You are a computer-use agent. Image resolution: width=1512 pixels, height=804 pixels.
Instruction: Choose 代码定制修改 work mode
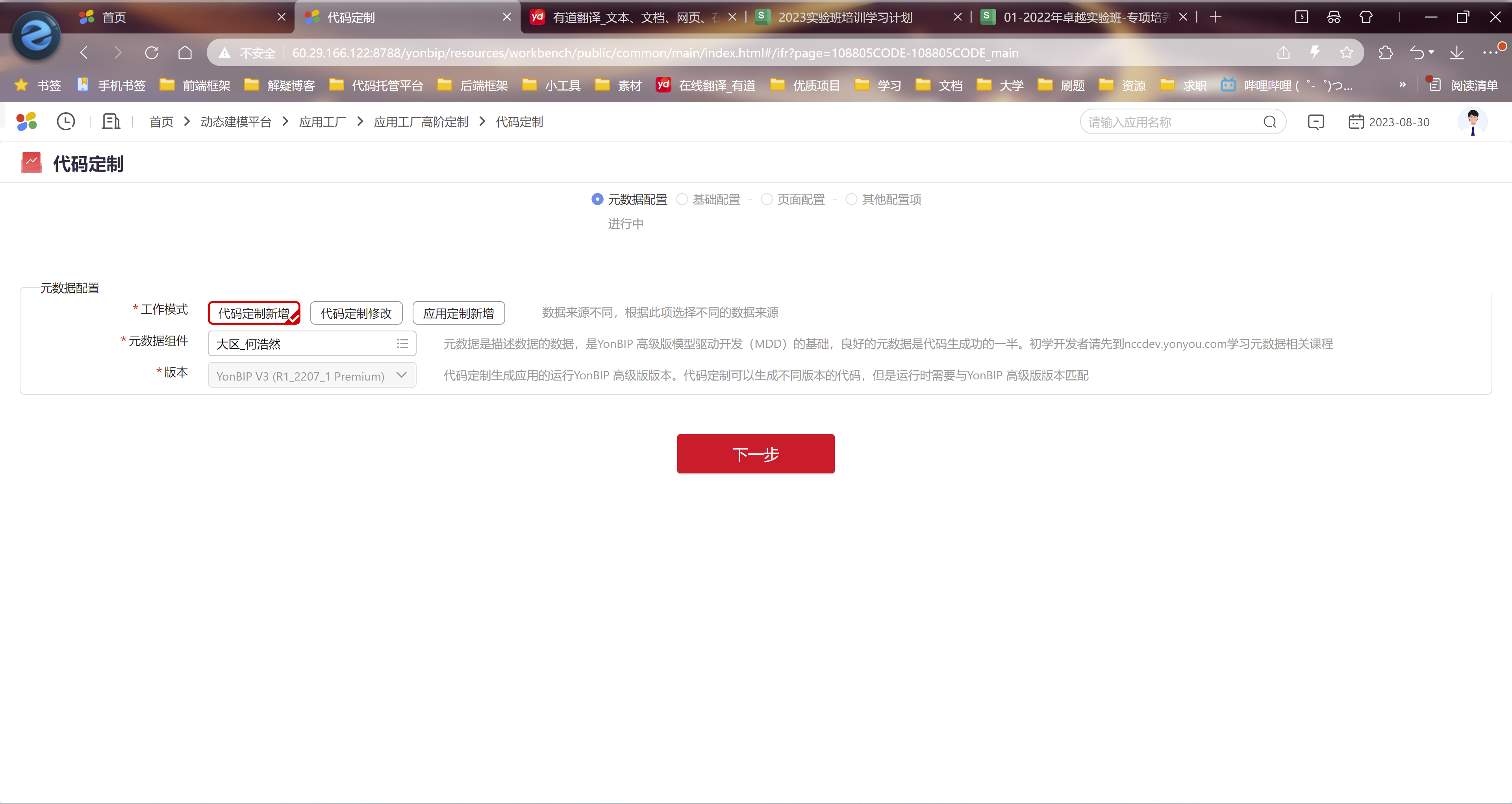point(356,313)
